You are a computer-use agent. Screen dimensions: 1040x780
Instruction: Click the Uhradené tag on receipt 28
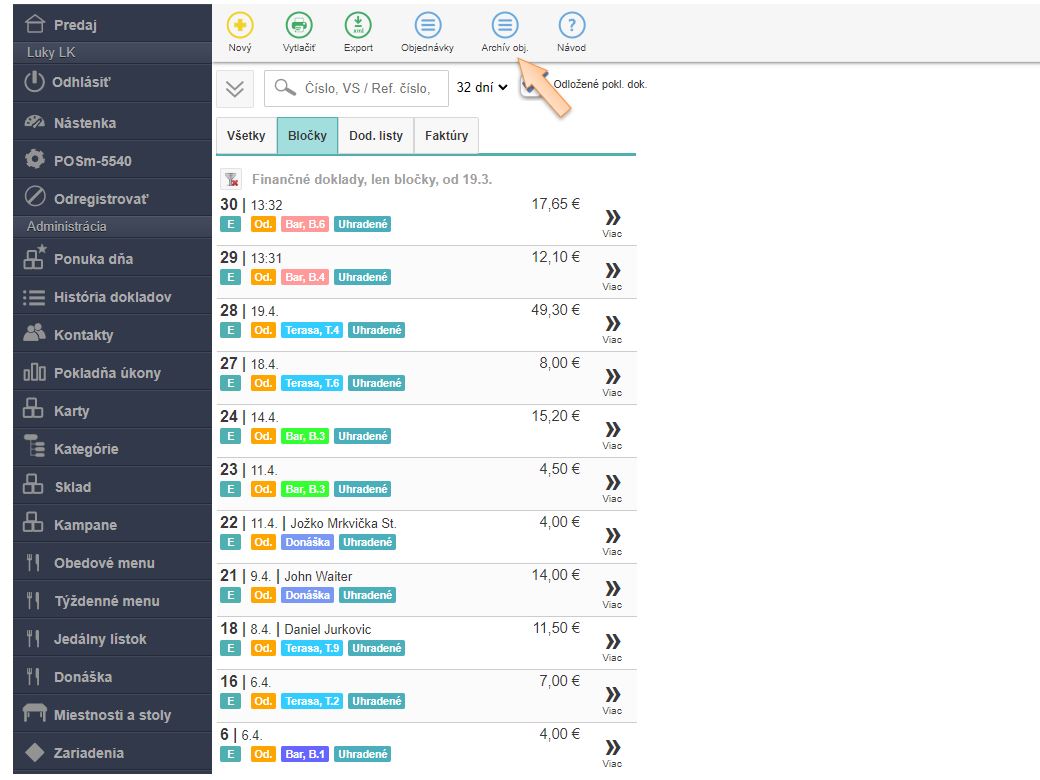377,330
